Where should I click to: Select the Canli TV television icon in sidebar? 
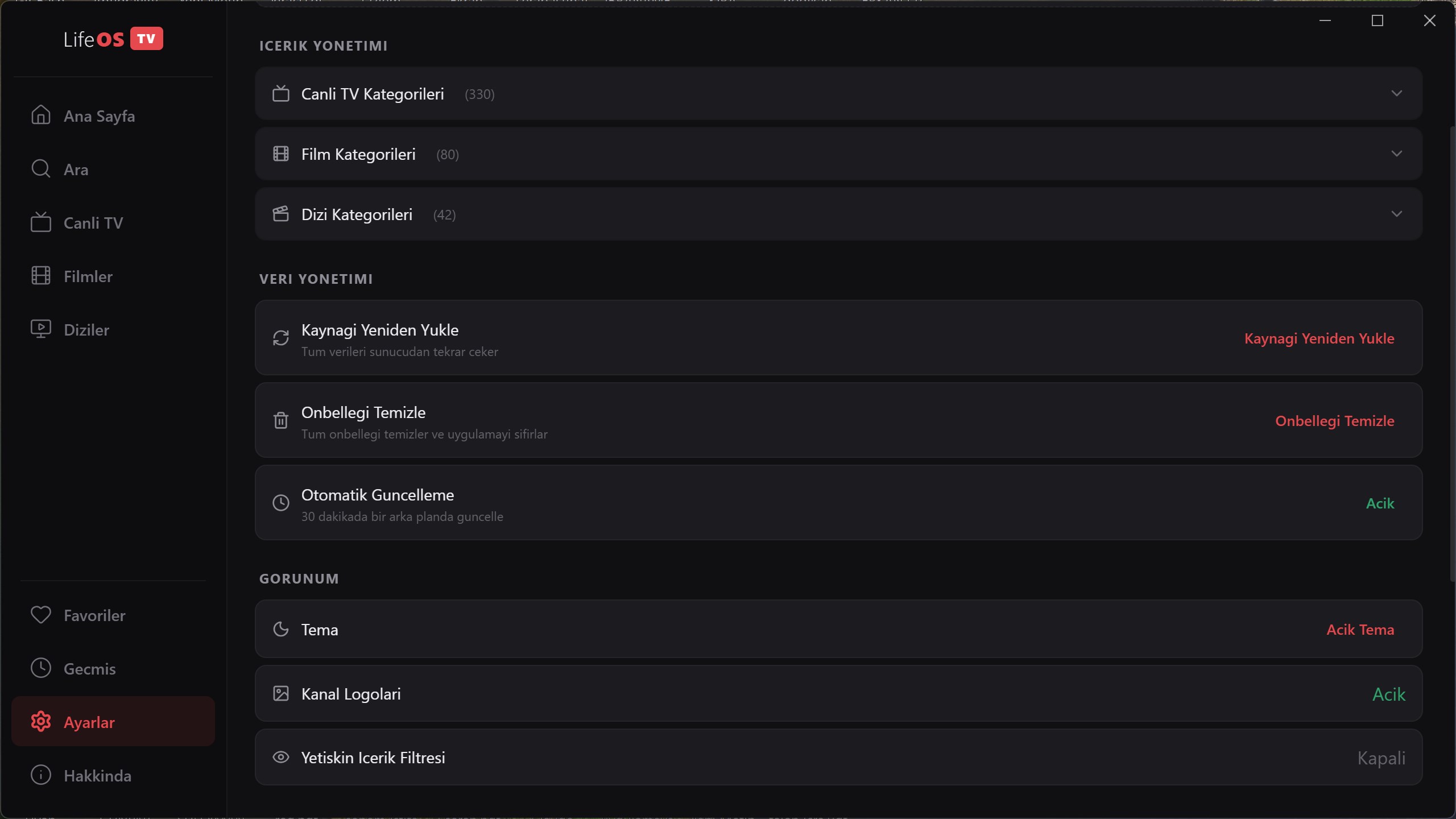[40, 222]
